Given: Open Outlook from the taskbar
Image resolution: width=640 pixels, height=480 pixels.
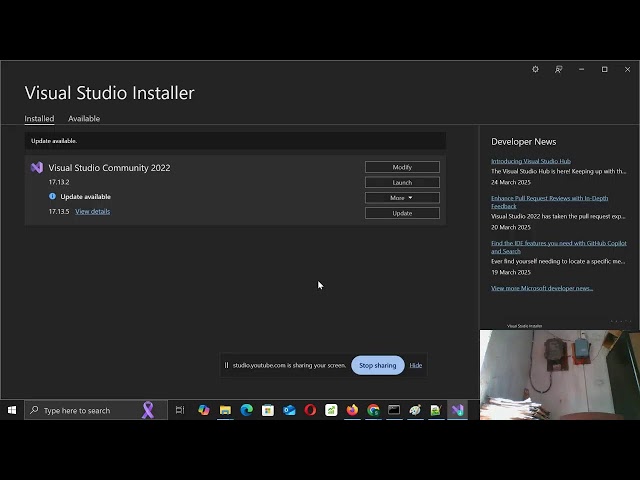Looking at the screenshot, I should pos(289,410).
